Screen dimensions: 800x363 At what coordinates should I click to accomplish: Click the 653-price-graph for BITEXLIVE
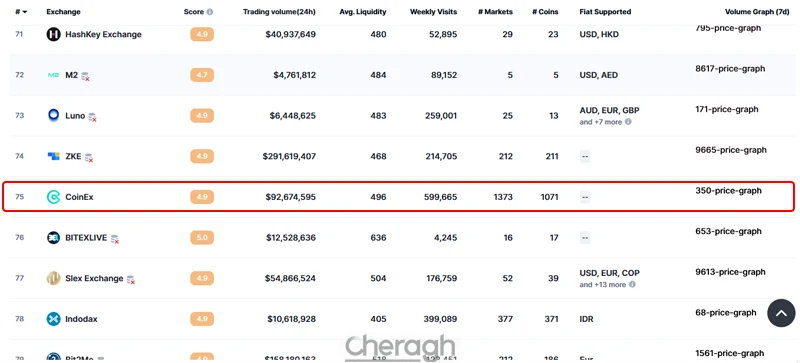728,231
